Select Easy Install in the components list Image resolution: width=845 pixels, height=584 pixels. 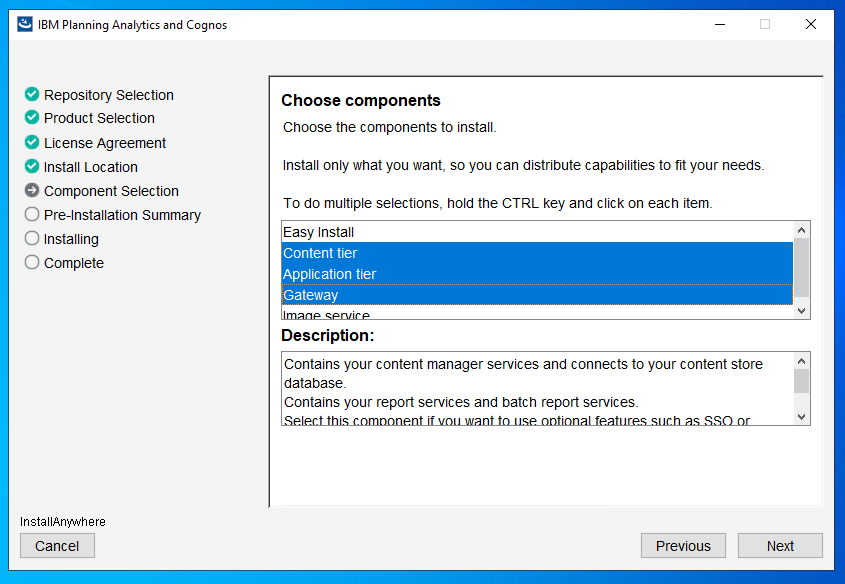click(537, 232)
